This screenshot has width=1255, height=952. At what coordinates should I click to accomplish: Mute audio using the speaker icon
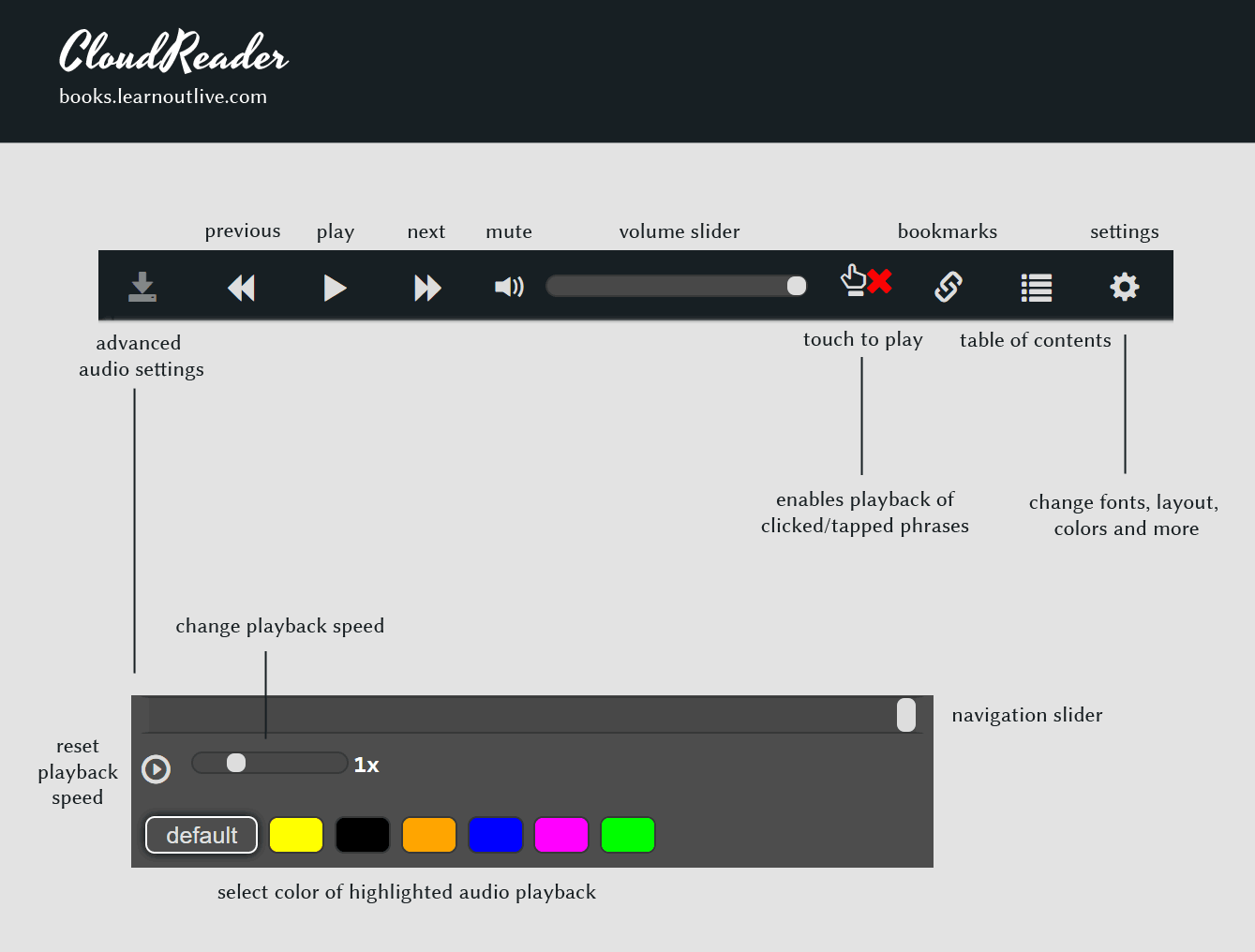tap(509, 287)
